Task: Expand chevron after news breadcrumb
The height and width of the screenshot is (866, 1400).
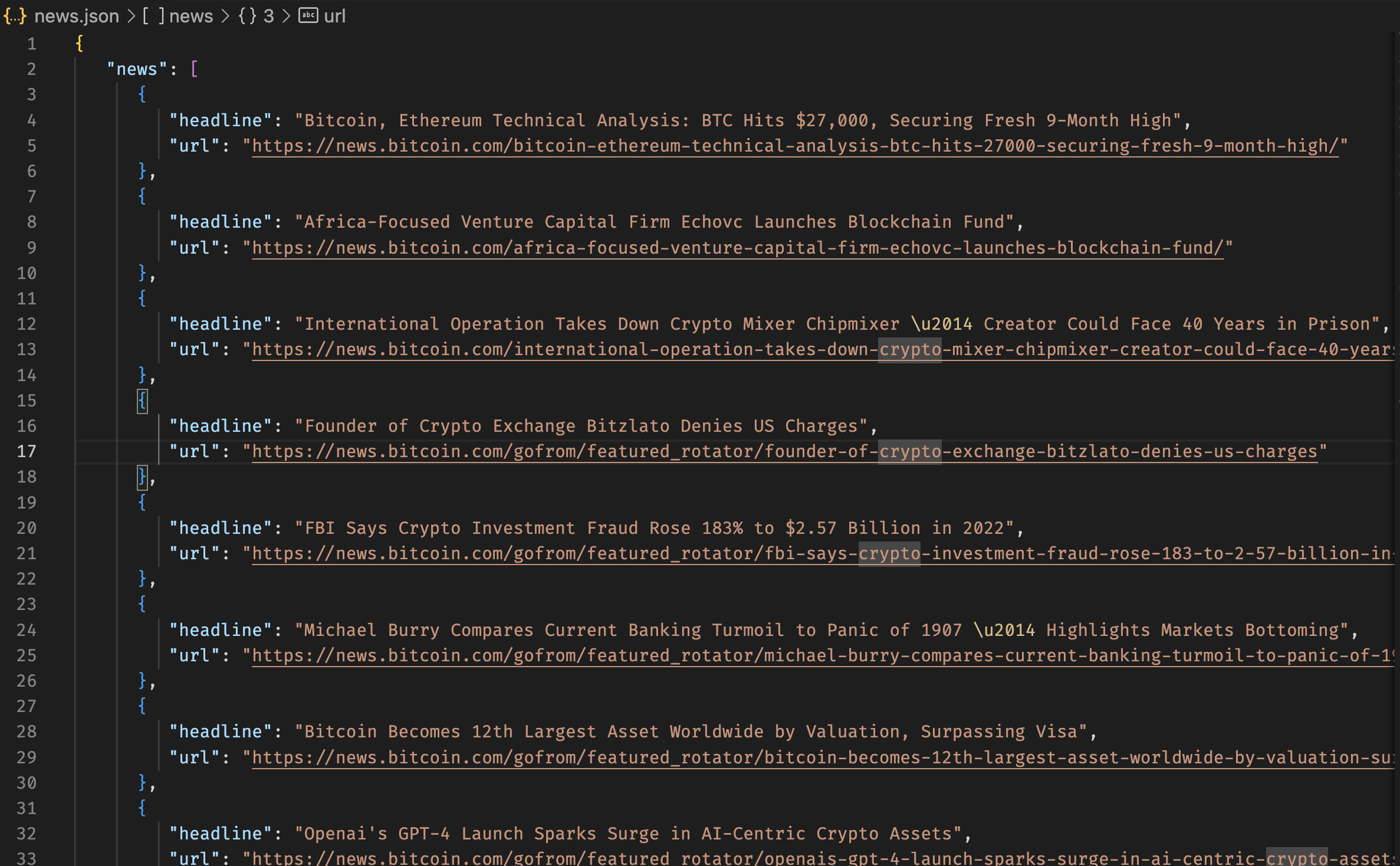Action: [225, 16]
